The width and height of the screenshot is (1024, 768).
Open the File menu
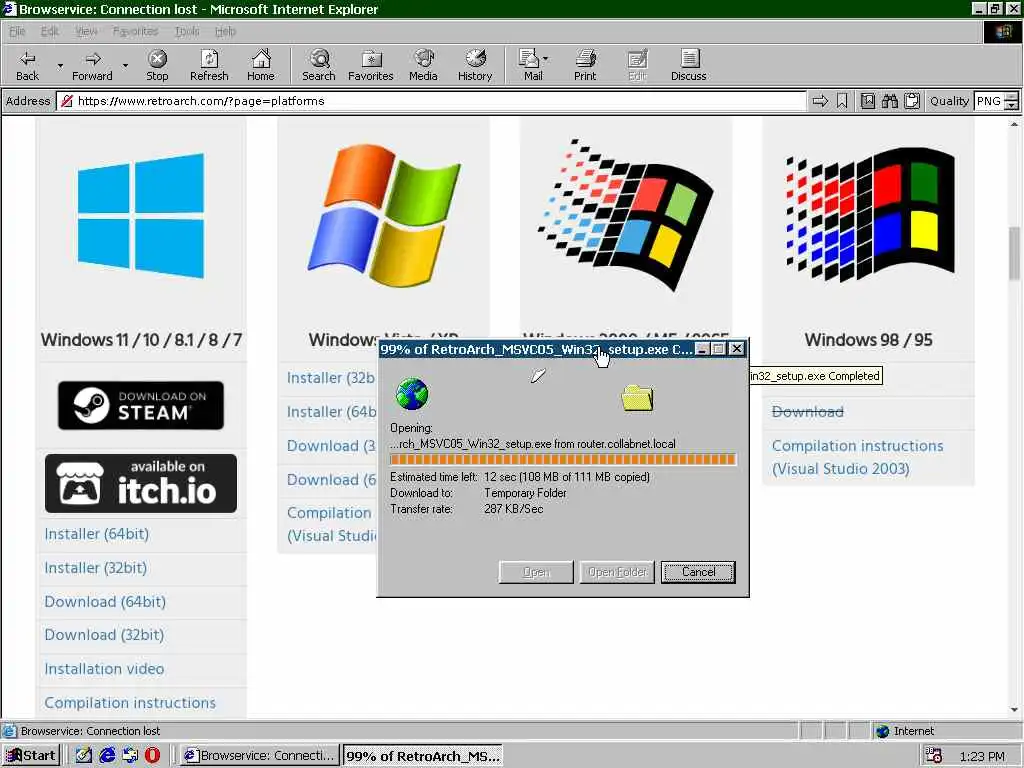17,31
